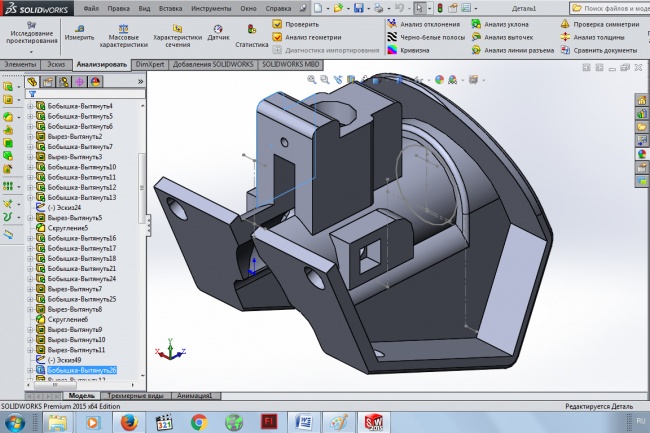Select Характеристики сечения section properties

[177, 36]
